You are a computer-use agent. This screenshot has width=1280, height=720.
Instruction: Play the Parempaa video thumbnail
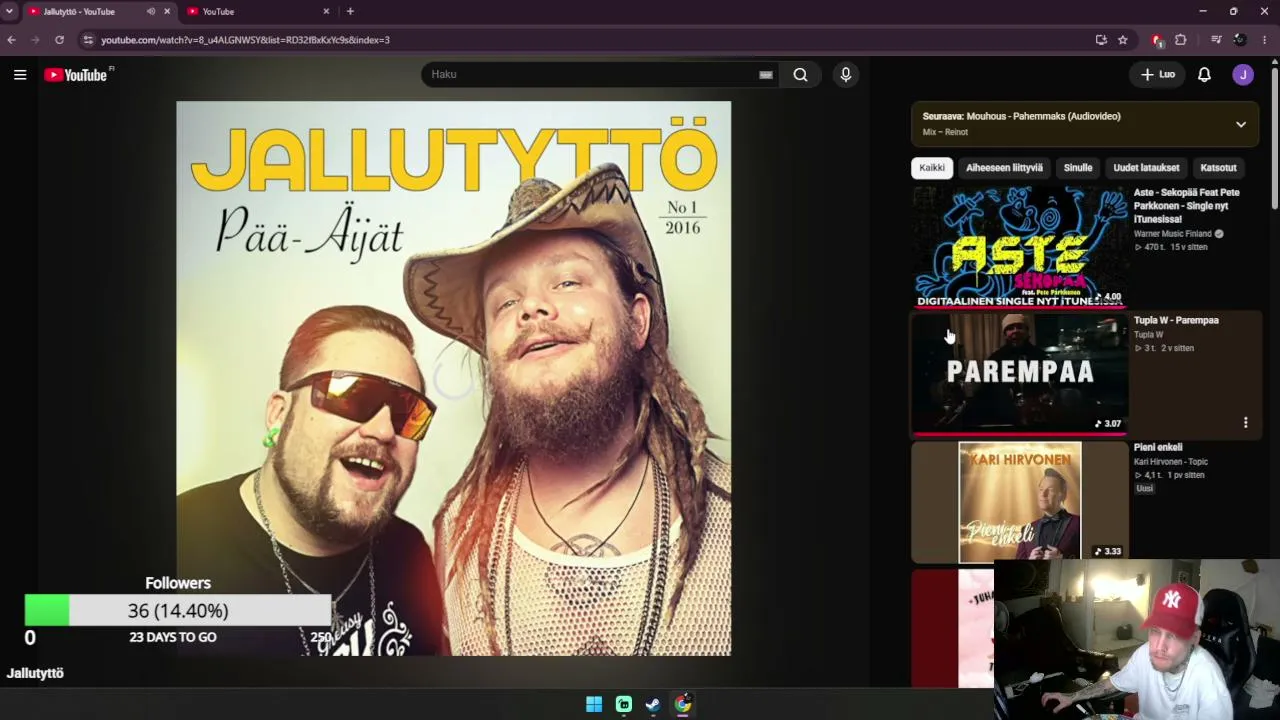click(x=1020, y=374)
